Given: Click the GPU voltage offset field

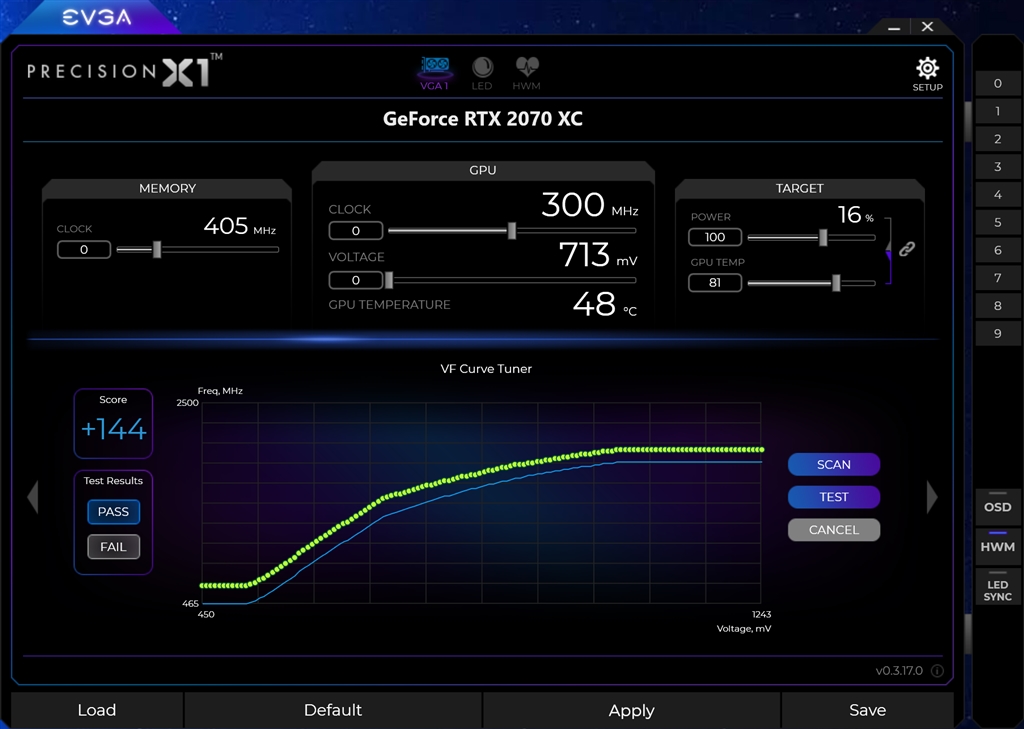Looking at the screenshot, I should click(356, 280).
